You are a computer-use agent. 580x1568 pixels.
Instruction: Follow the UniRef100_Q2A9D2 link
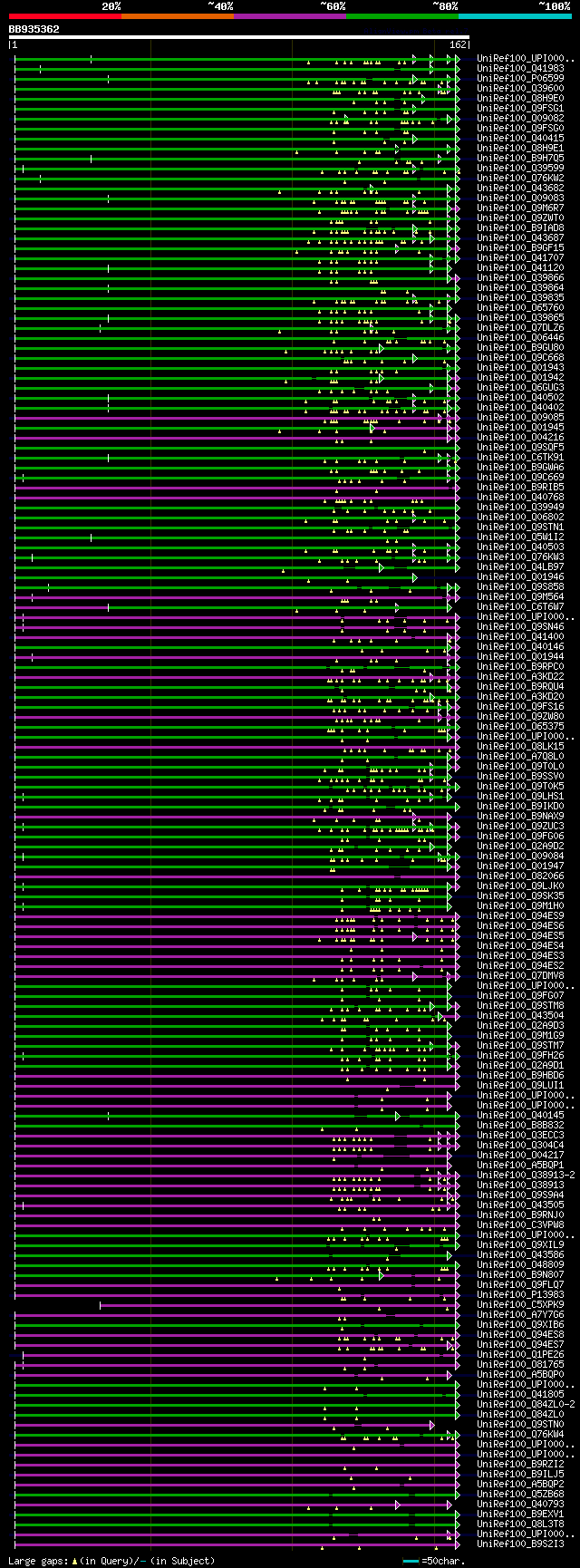pyautogui.click(x=520, y=846)
